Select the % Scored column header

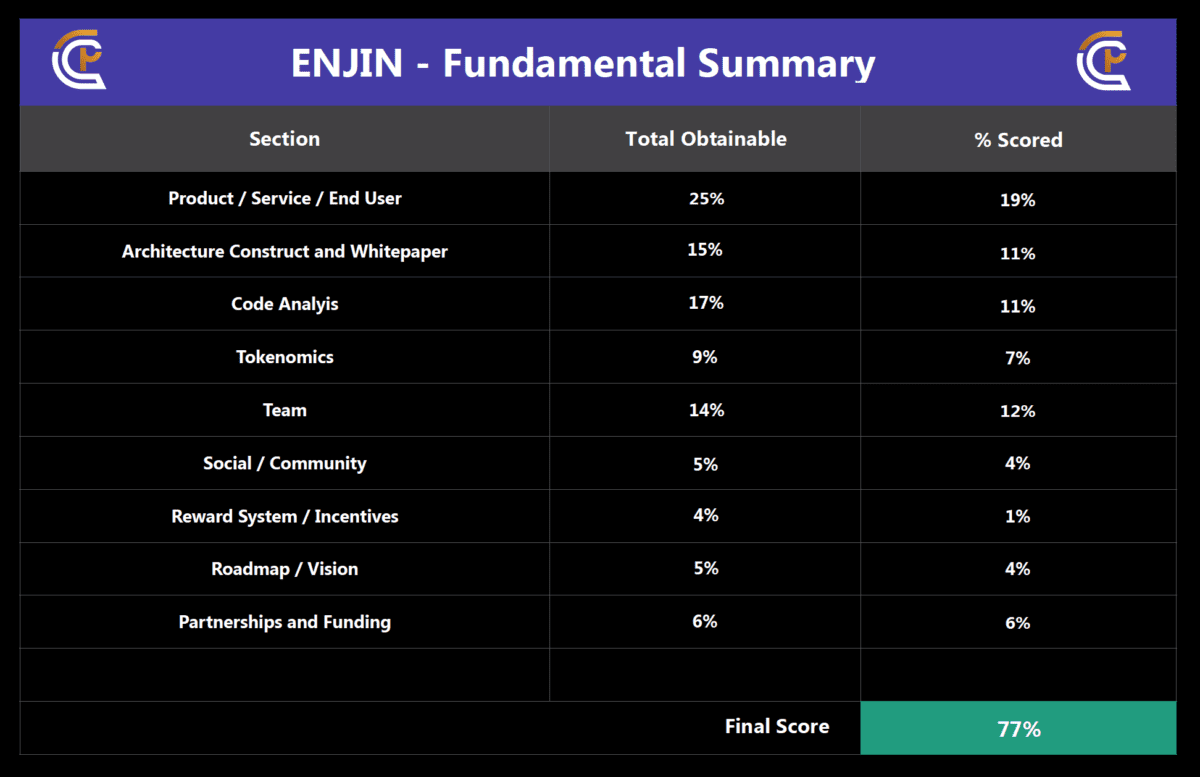[x=1018, y=140]
